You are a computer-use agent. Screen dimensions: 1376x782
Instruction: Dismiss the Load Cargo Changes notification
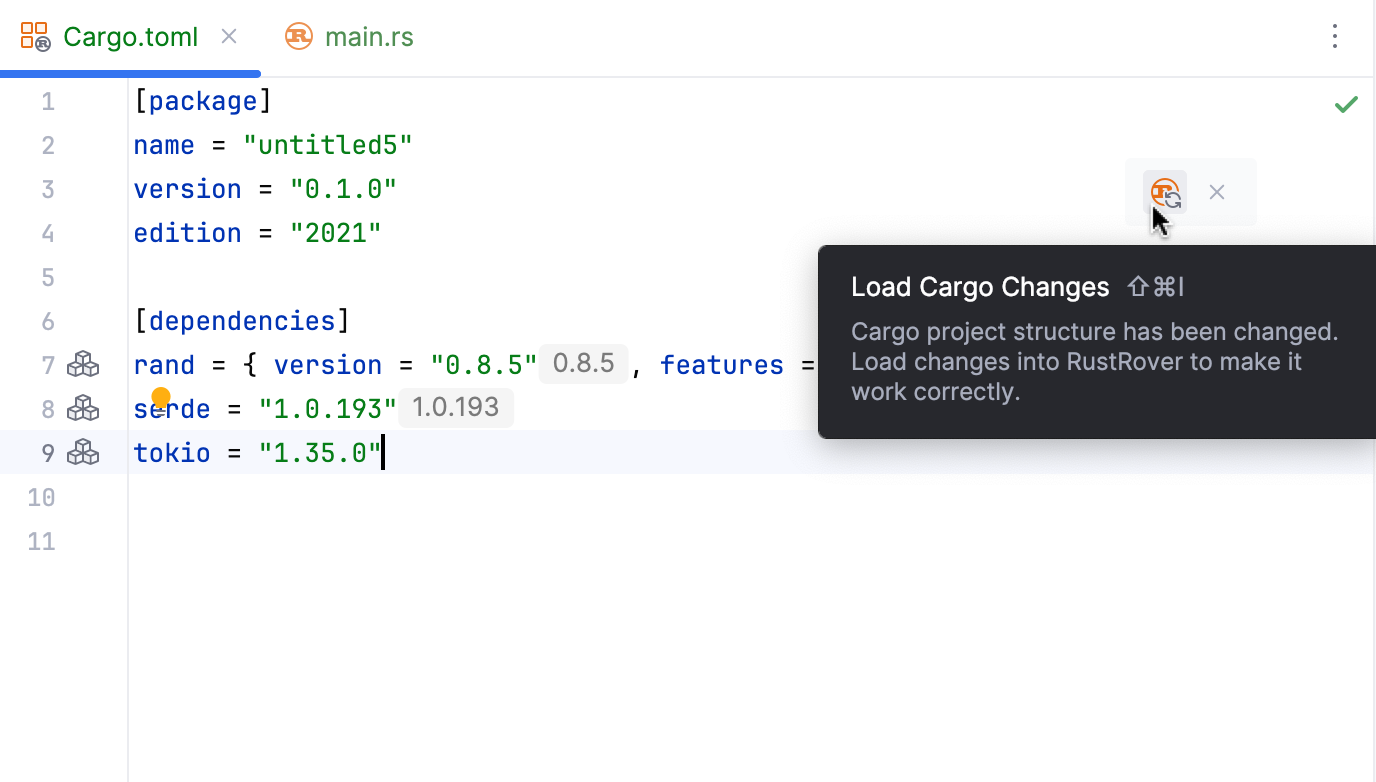(x=1216, y=192)
